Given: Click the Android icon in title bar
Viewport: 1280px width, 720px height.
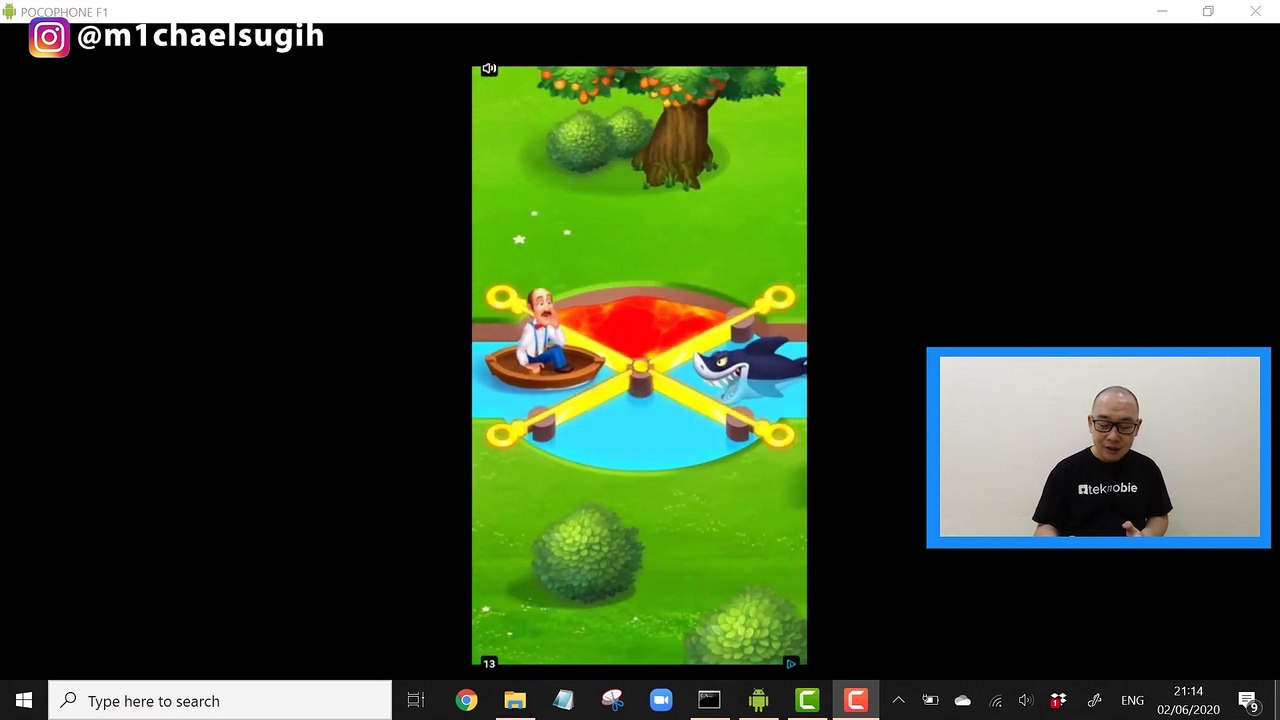Looking at the screenshot, I should pos(9,11).
